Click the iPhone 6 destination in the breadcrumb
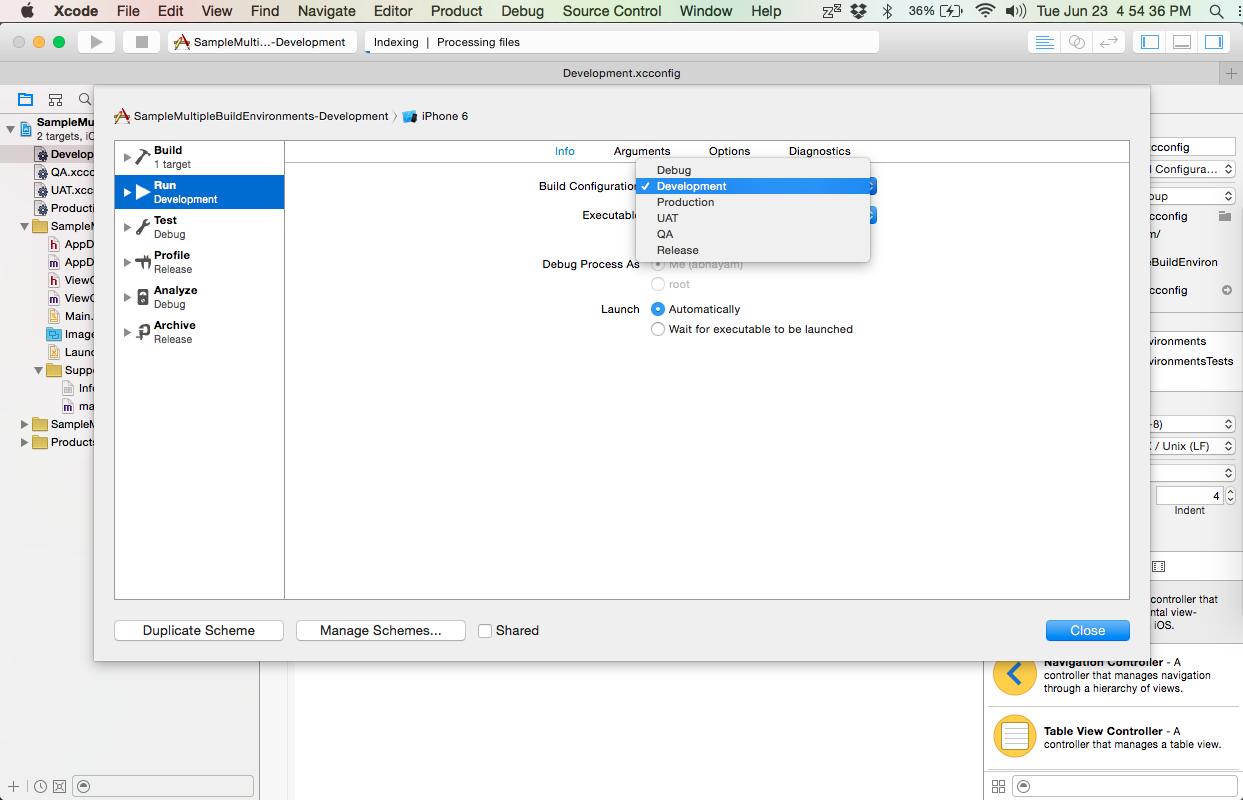The height and width of the screenshot is (800, 1243). click(x=436, y=116)
